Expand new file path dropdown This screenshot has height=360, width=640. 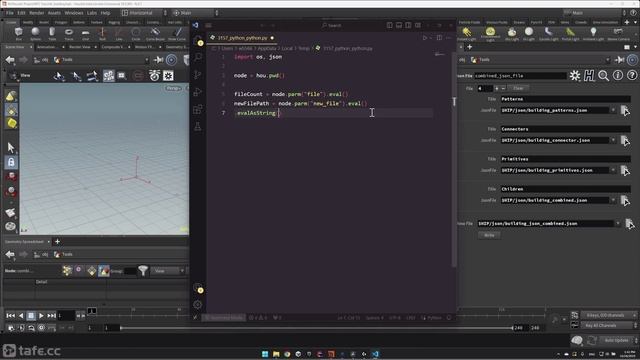(x=618, y=224)
